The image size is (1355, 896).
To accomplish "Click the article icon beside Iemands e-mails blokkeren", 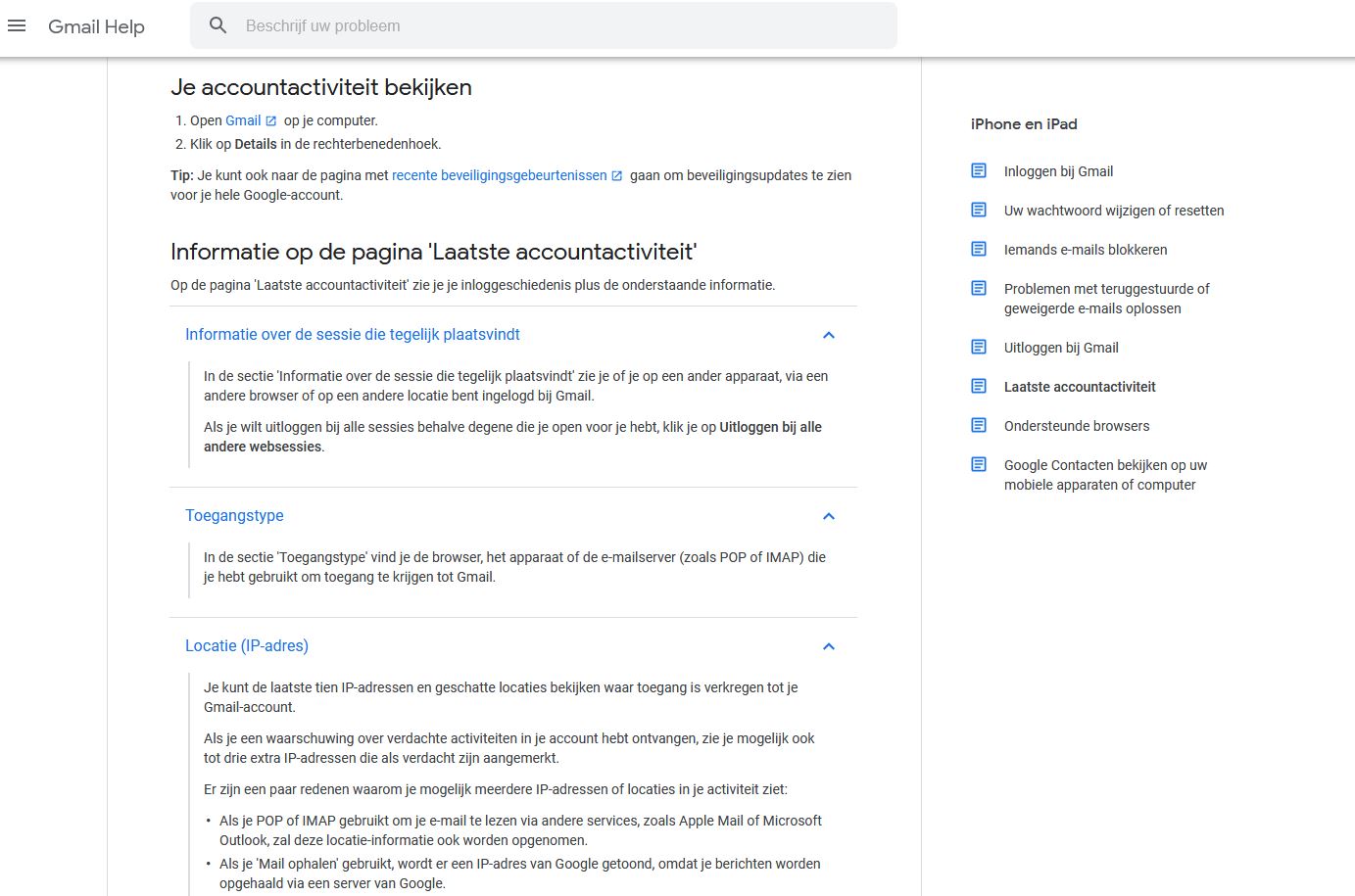I will pos(979,249).
